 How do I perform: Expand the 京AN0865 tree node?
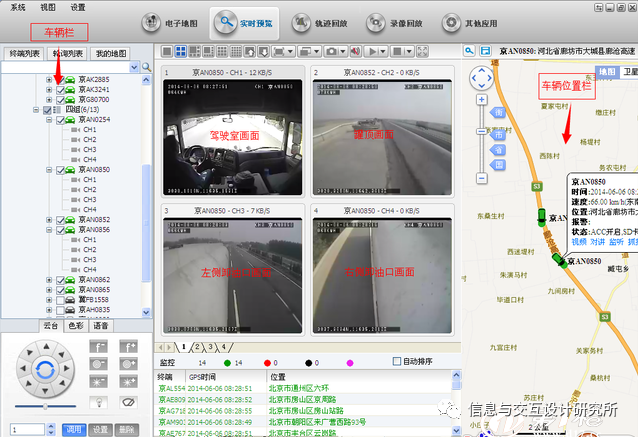click(x=49, y=290)
